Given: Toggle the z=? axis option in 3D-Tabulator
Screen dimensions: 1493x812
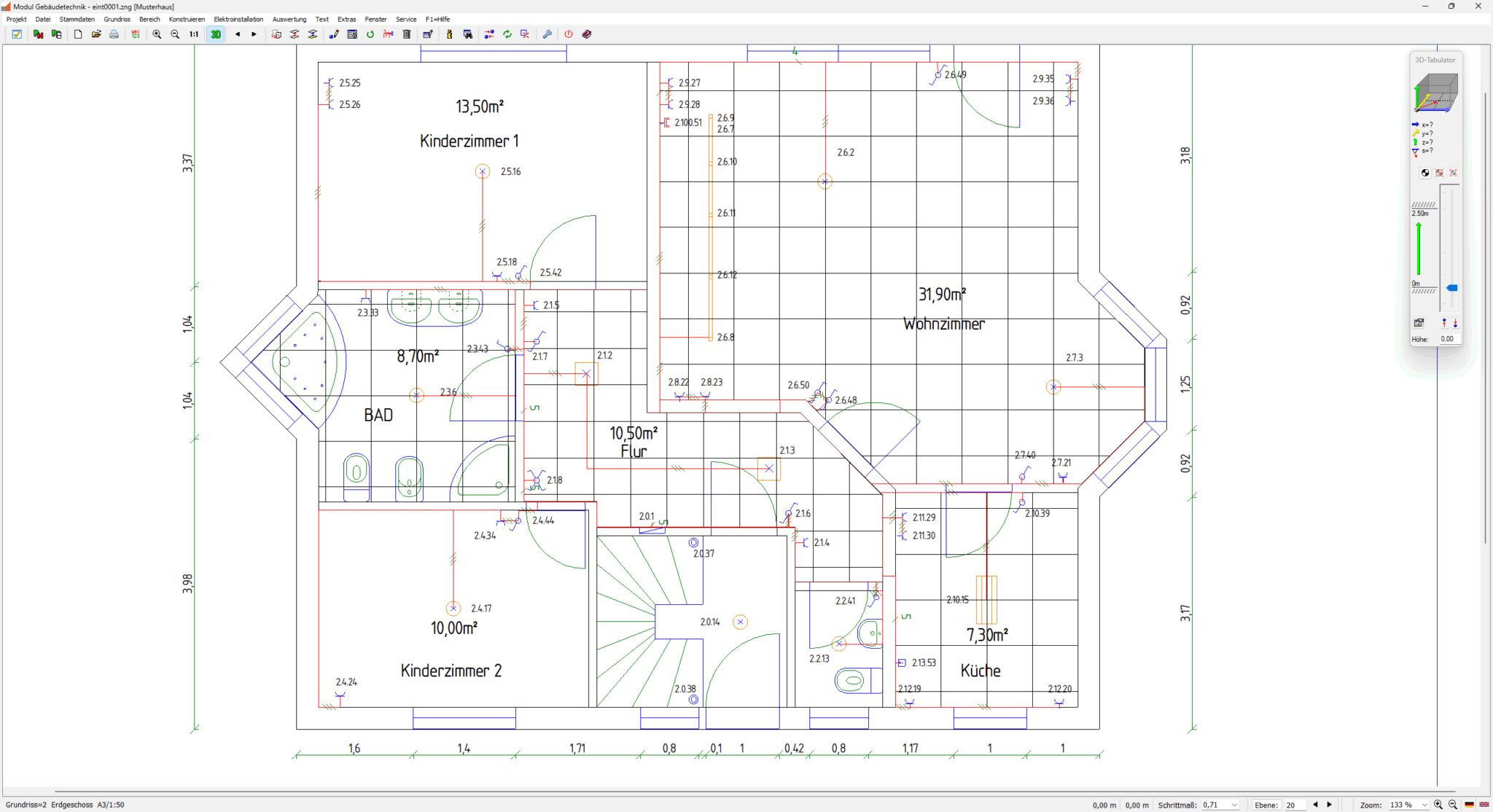Looking at the screenshot, I should tap(1427, 142).
